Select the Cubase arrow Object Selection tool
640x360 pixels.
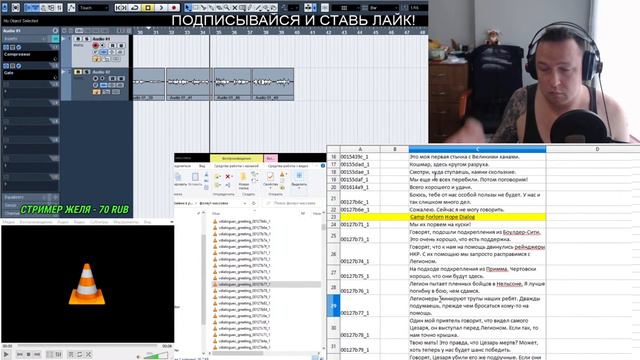[188, 7]
